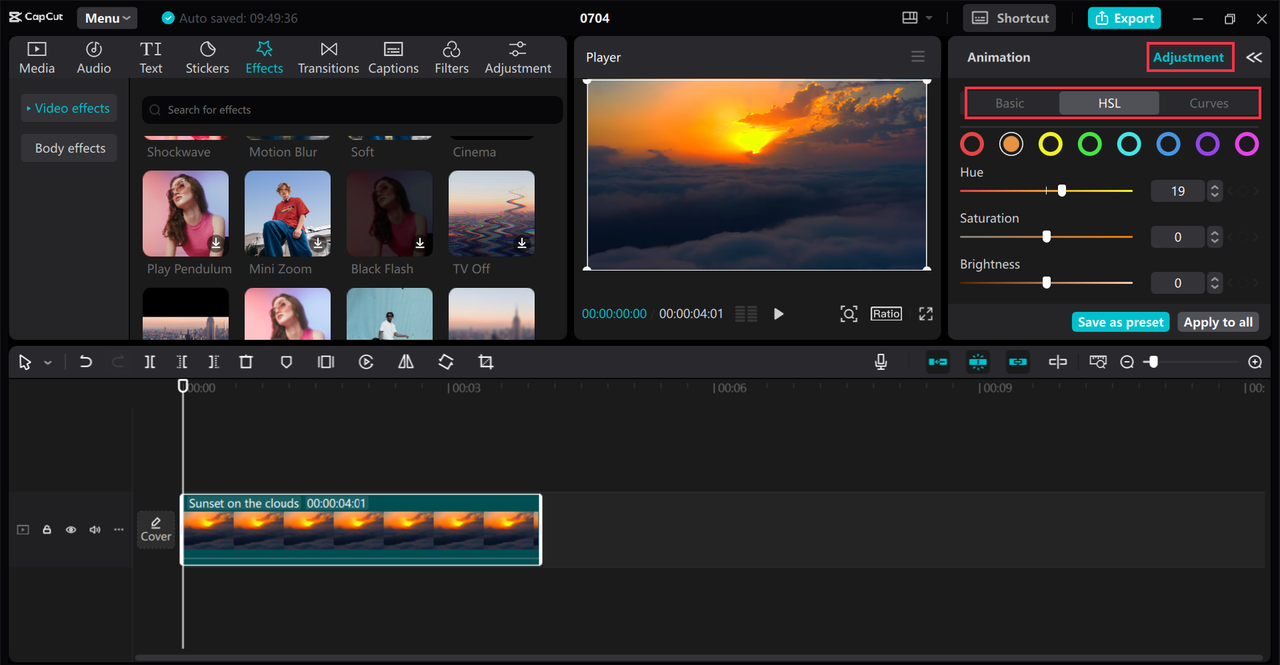Viewport: 1280px width, 665px height.
Task: Click the Mirror flip tool
Action: point(406,362)
